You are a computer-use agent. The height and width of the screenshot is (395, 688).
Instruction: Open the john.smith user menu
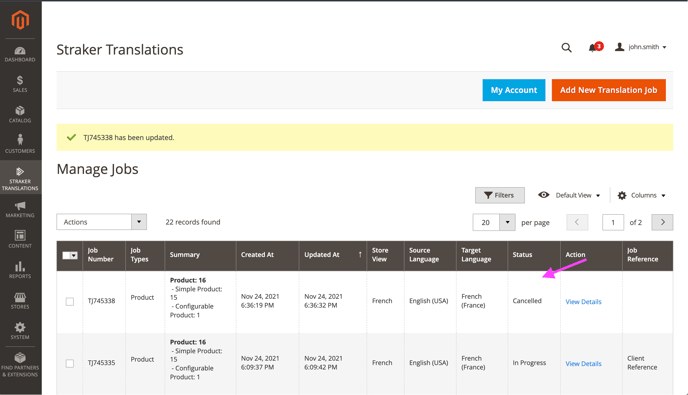[x=641, y=47]
